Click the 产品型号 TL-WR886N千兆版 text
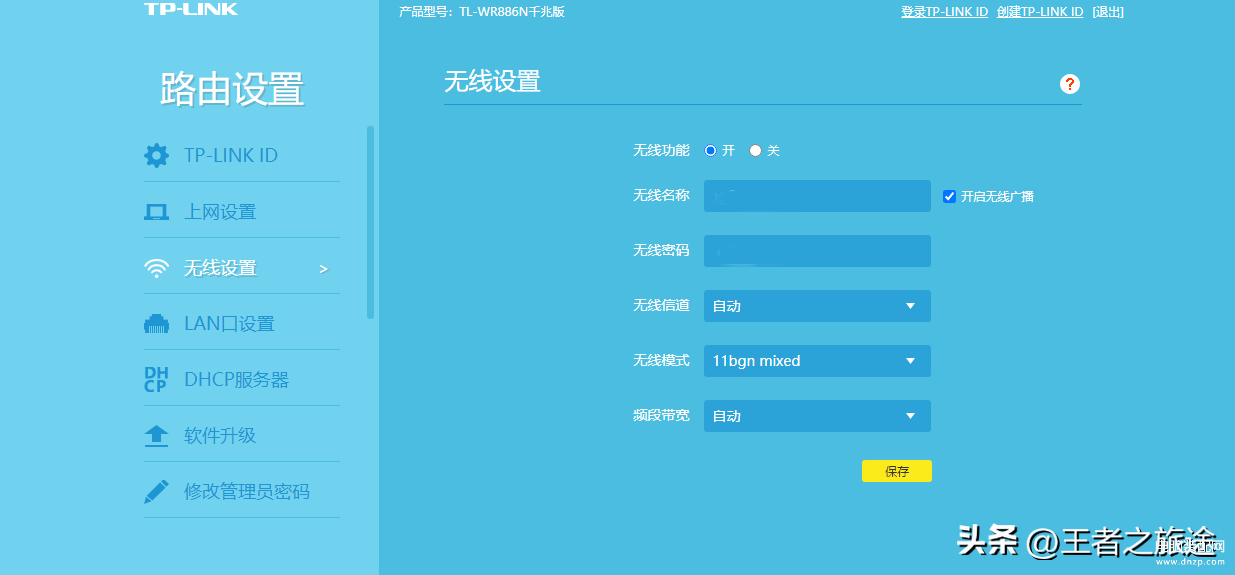Viewport: 1235px width, 575px height. 482,12
